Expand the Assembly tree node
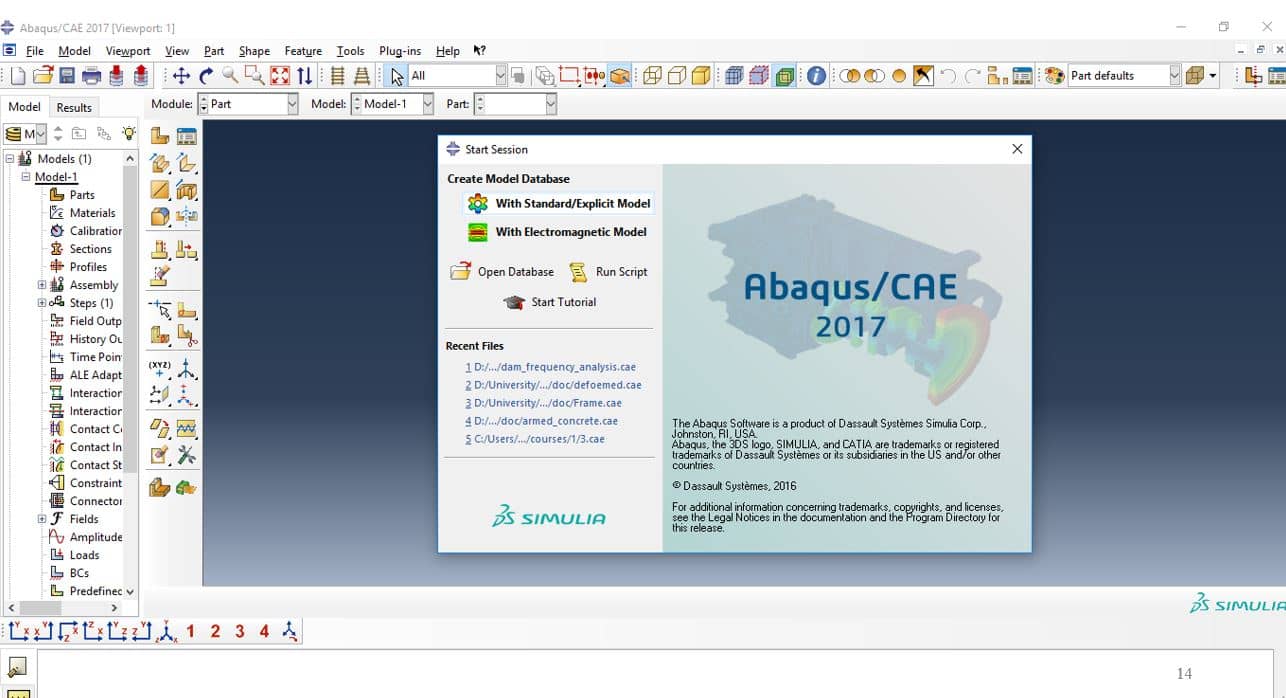 click(42, 285)
